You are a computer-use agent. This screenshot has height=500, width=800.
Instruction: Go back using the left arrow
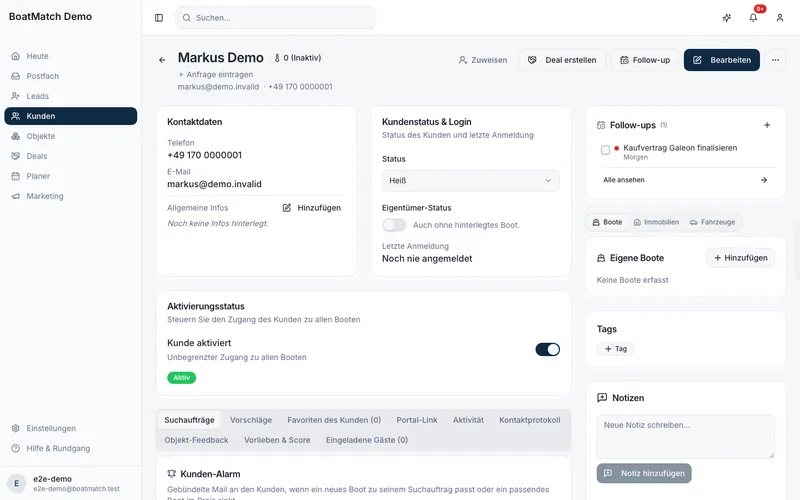[x=162, y=60]
